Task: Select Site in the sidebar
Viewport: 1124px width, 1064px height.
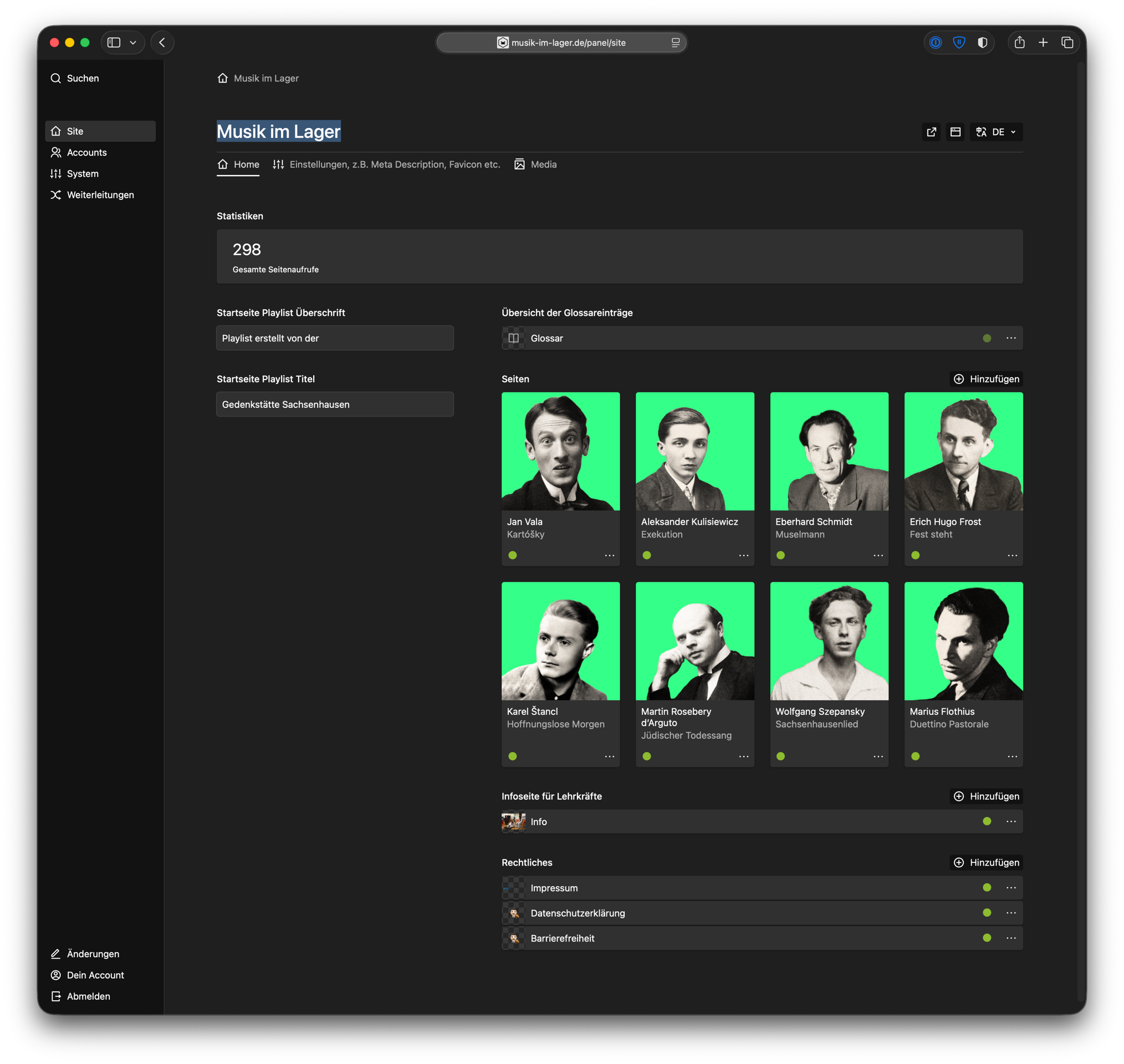Action: point(100,131)
